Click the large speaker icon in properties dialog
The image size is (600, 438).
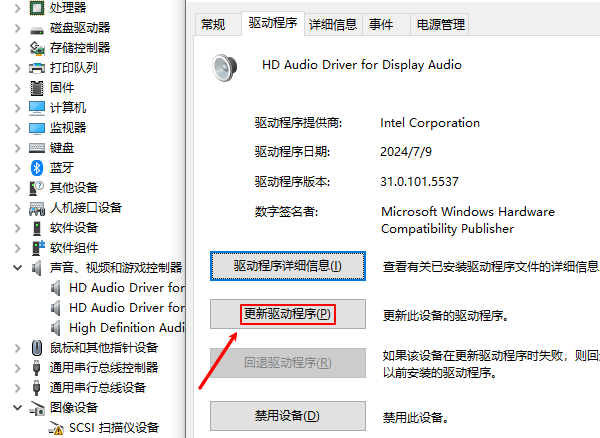pos(225,66)
